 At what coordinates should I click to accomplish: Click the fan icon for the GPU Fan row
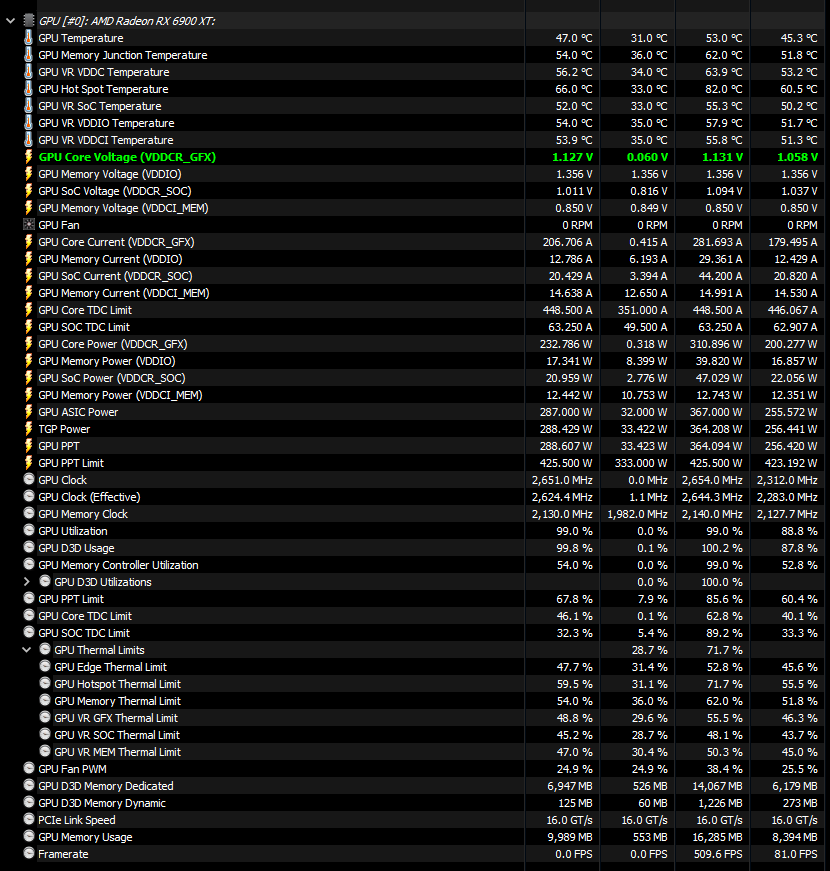29,224
